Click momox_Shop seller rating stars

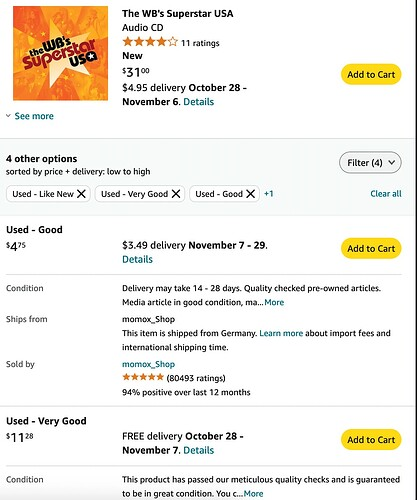[x=143, y=377]
